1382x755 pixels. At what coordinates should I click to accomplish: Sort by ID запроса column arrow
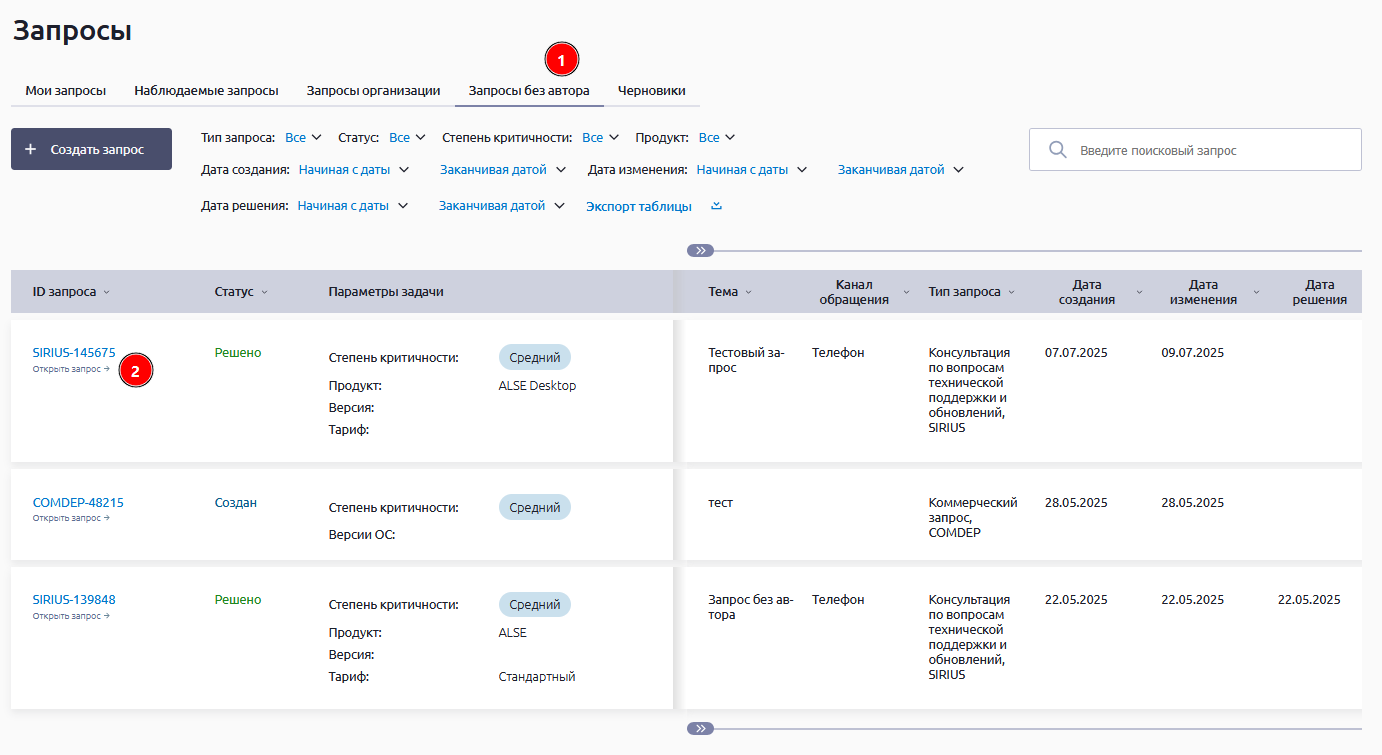pos(107,292)
